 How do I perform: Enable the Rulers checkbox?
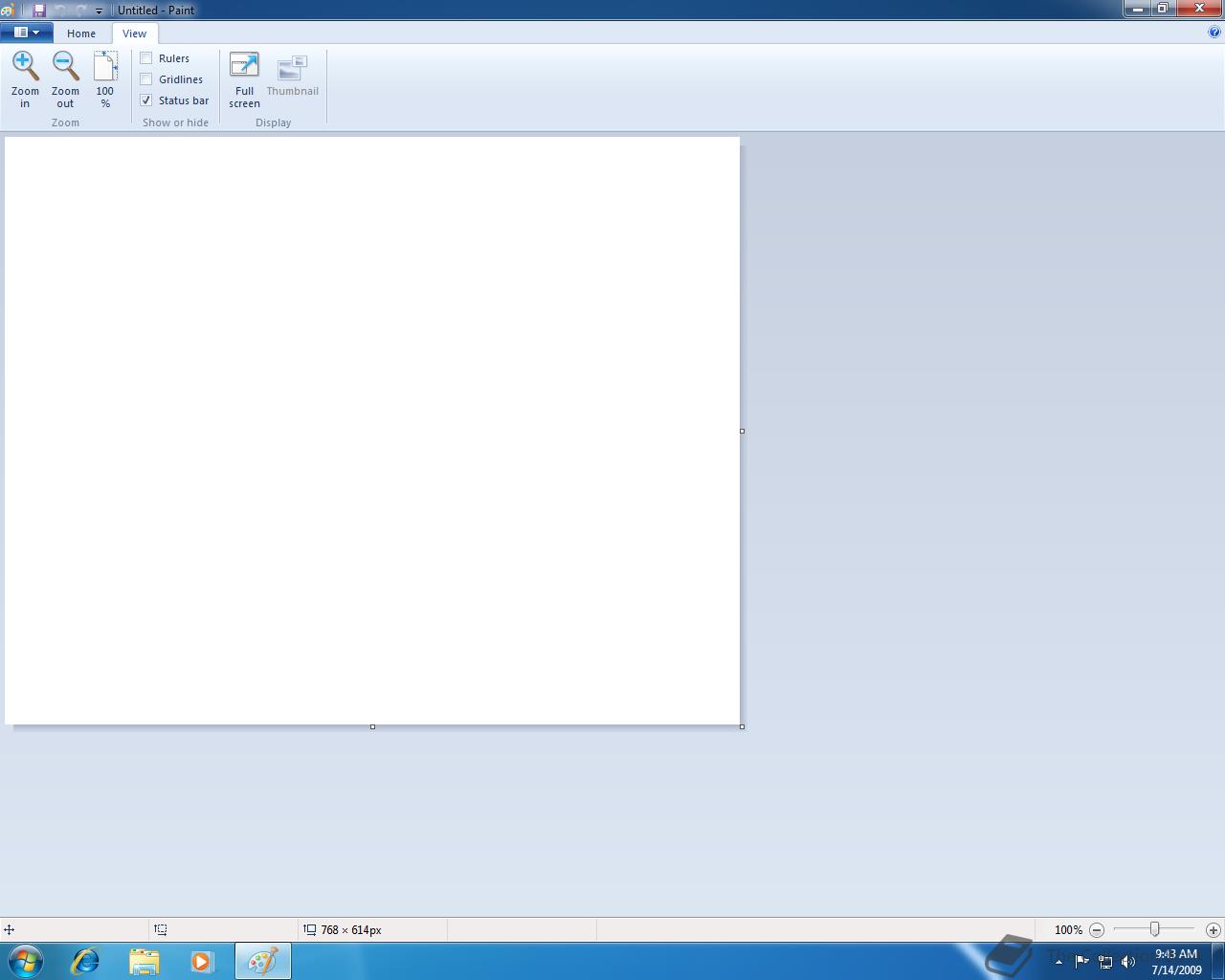click(x=146, y=58)
